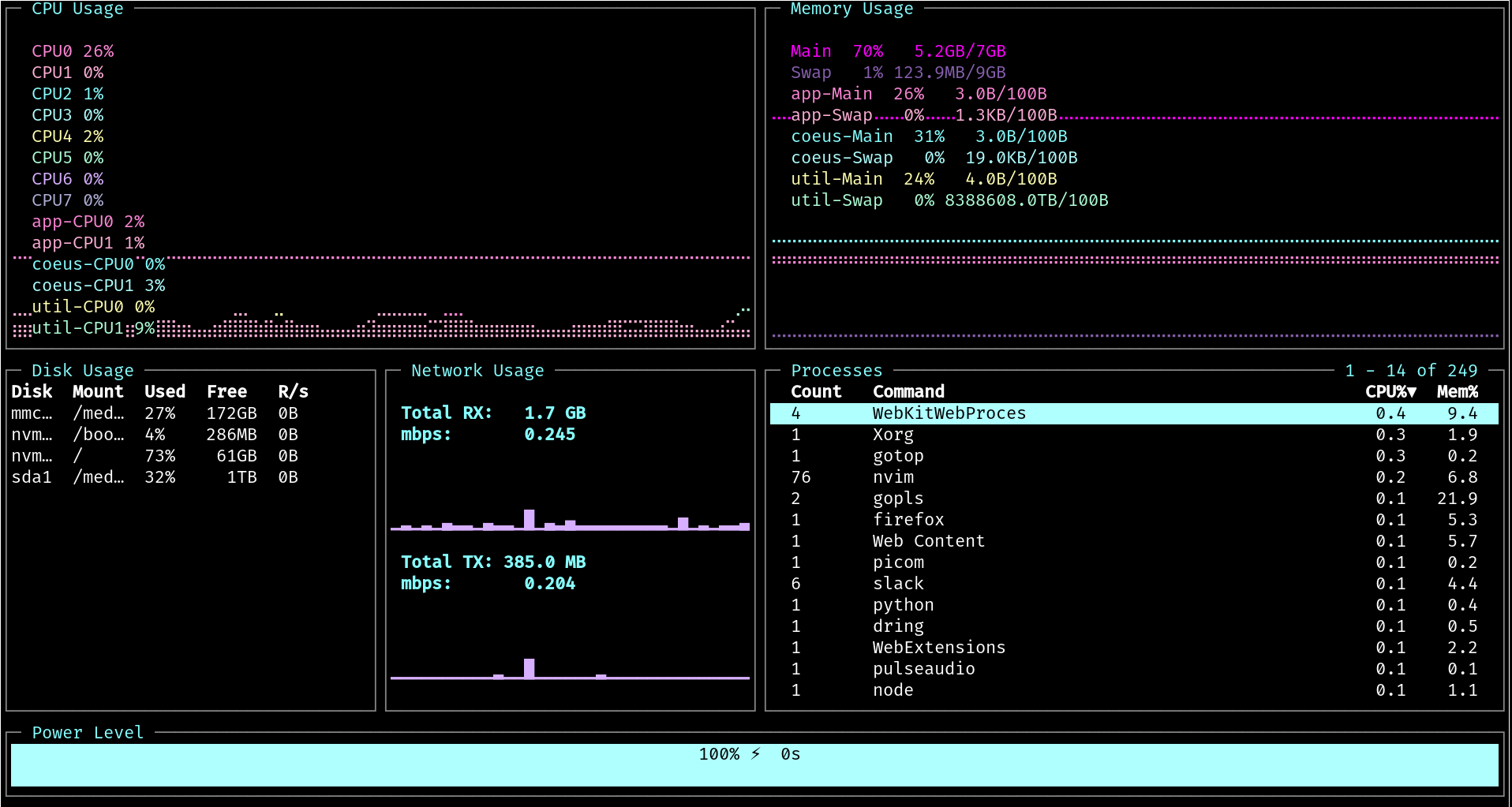Select the /boo… mount entry
The image size is (1512, 807).
(x=98, y=435)
